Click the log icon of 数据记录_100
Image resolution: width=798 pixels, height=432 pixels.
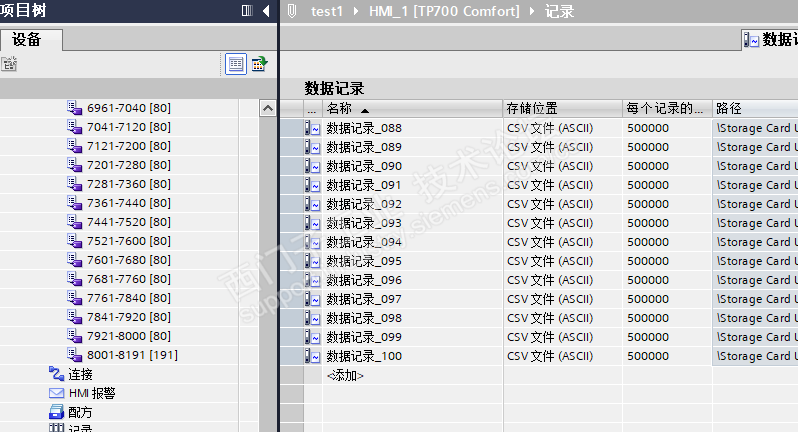pyautogui.click(x=312, y=356)
